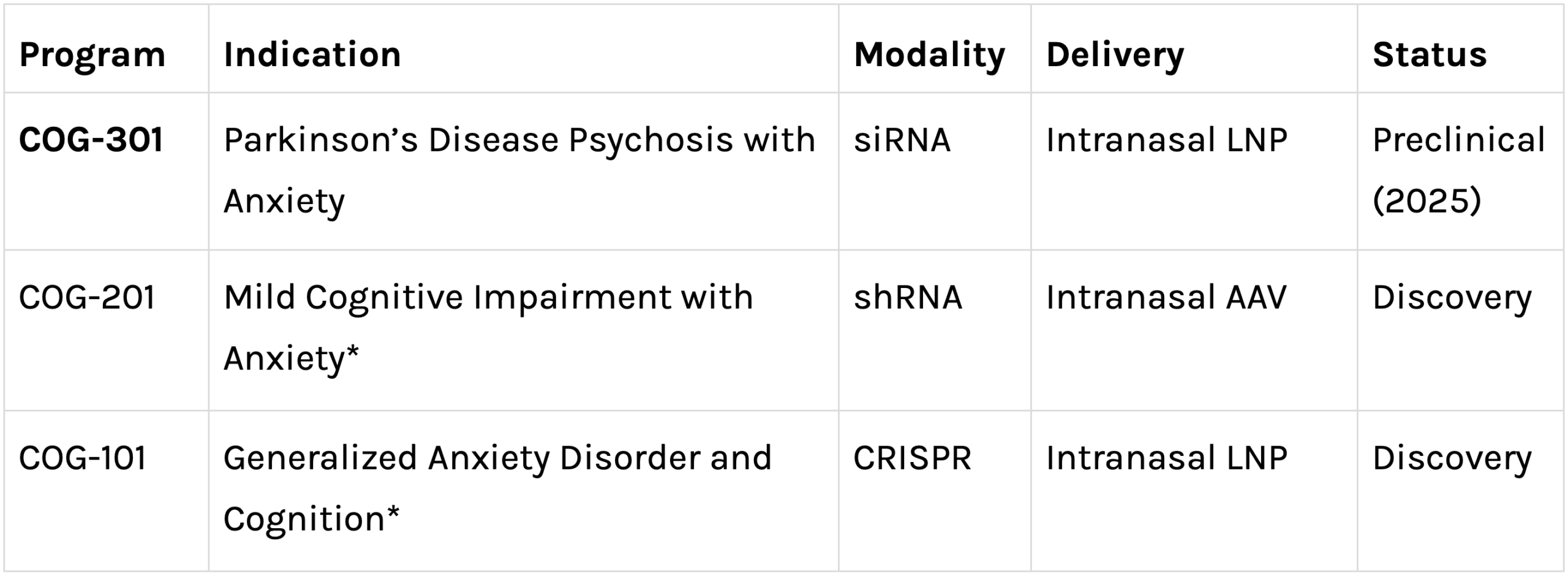This screenshot has width=1568, height=576.
Task: Click the Indication column header
Action: (524, 49)
